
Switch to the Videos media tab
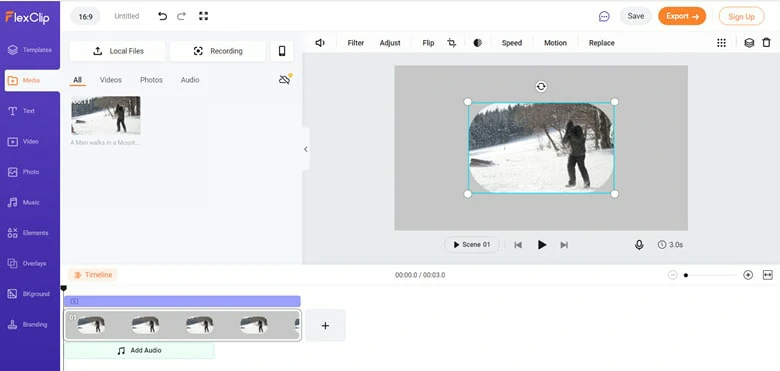(110, 80)
